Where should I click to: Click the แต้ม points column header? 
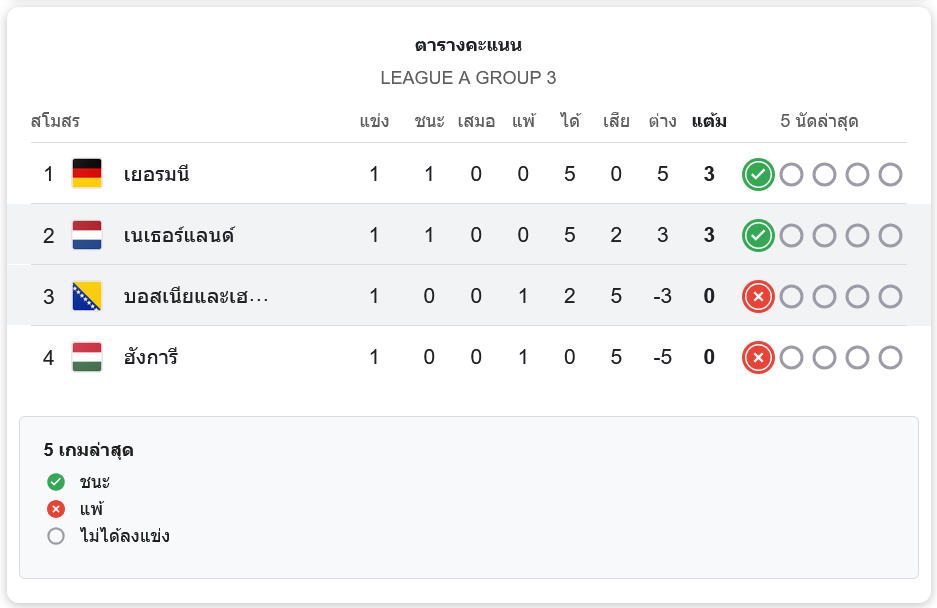[x=709, y=122]
